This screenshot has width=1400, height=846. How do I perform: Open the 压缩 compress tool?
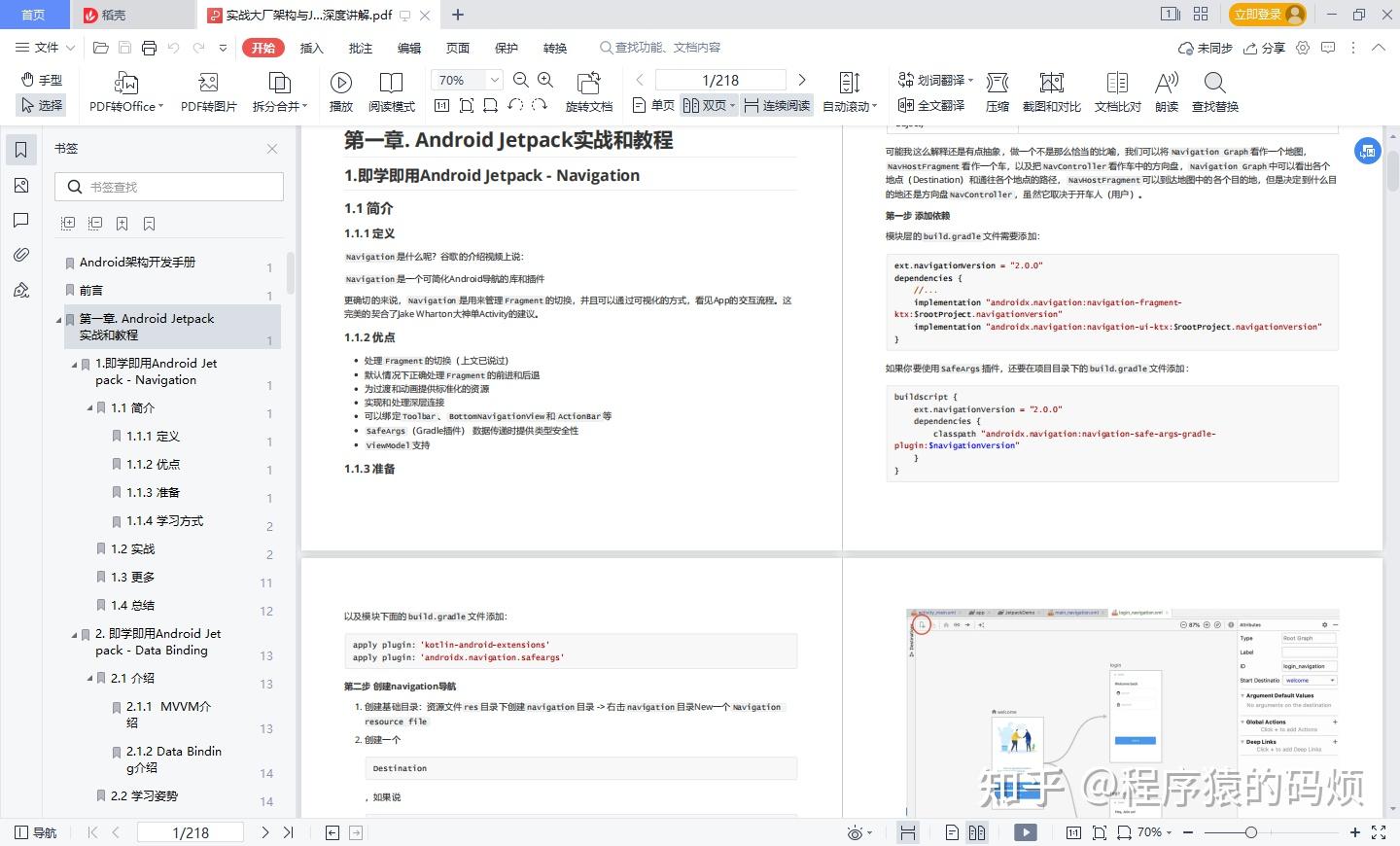pyautogui.click(x=997, y=91)
